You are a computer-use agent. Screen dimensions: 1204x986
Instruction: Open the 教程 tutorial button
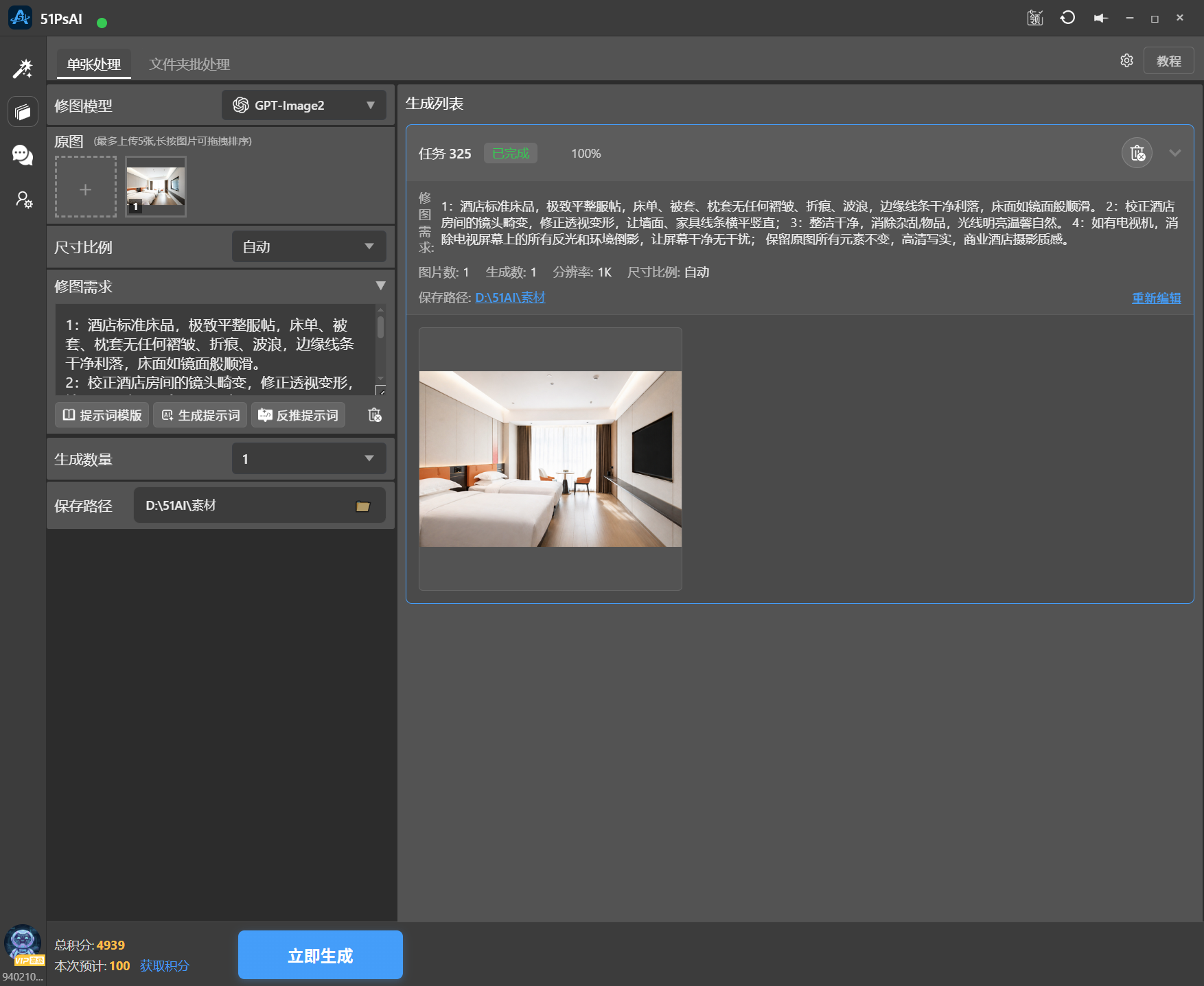coord(1168,61)
